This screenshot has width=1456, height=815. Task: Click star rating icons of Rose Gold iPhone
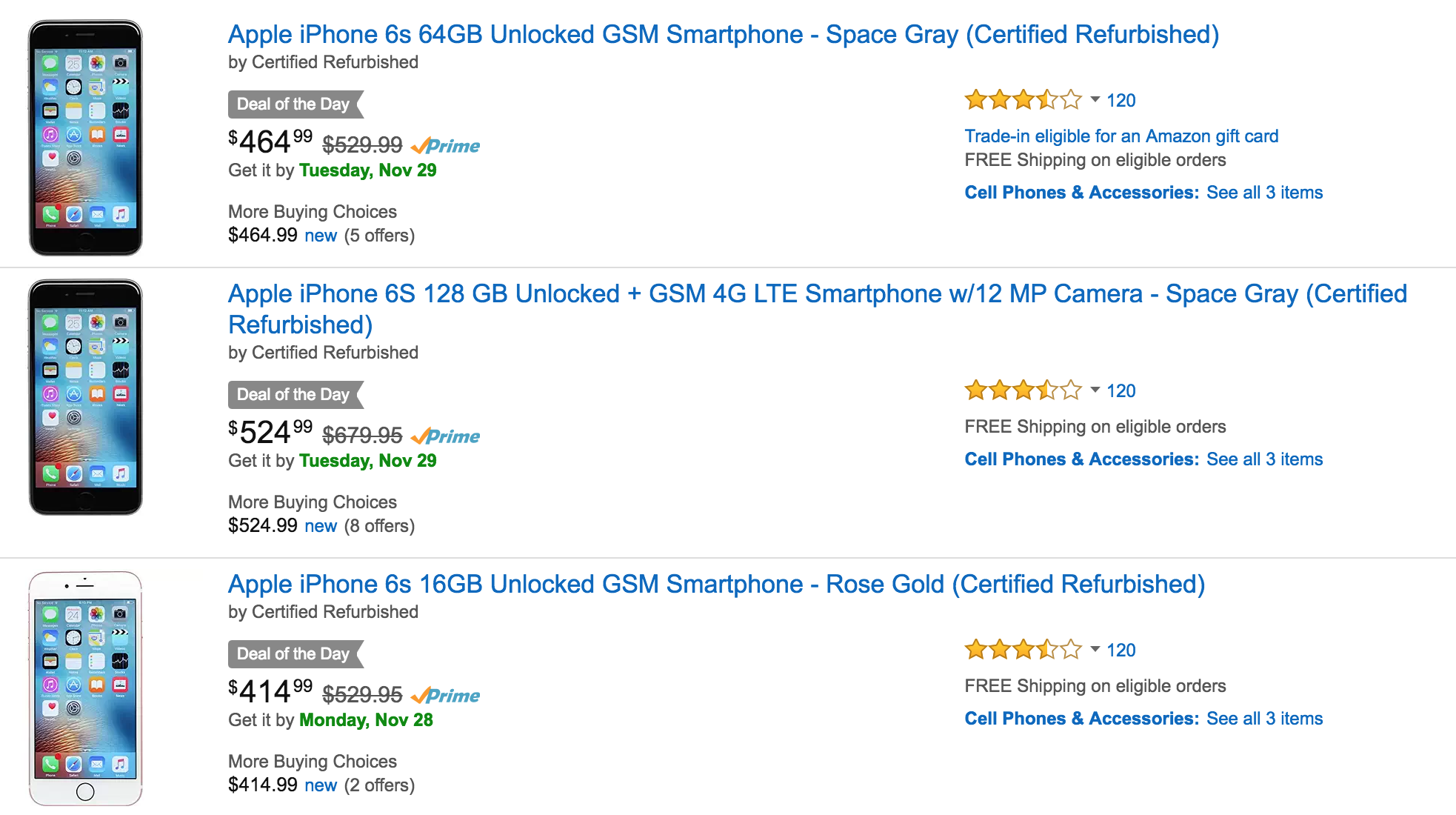tap(1023, 650)
